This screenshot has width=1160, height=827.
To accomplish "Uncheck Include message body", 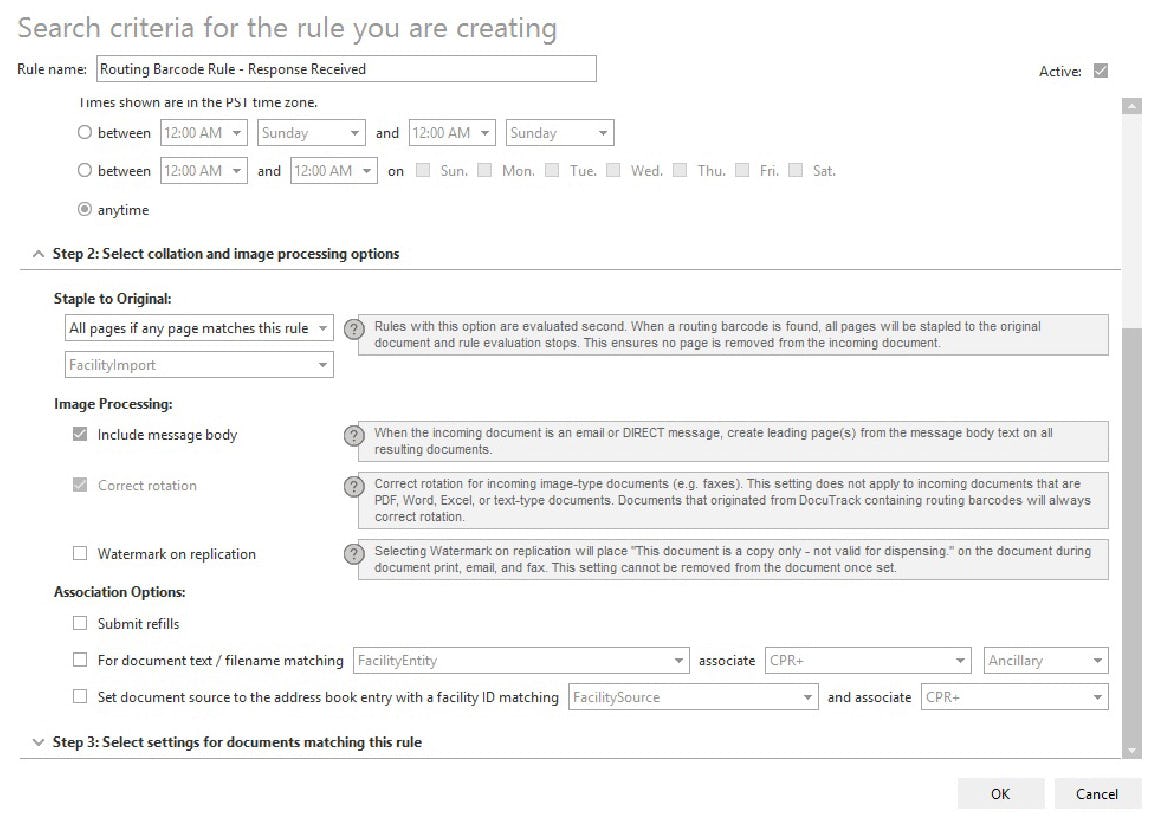I will (x=80, y=435).
